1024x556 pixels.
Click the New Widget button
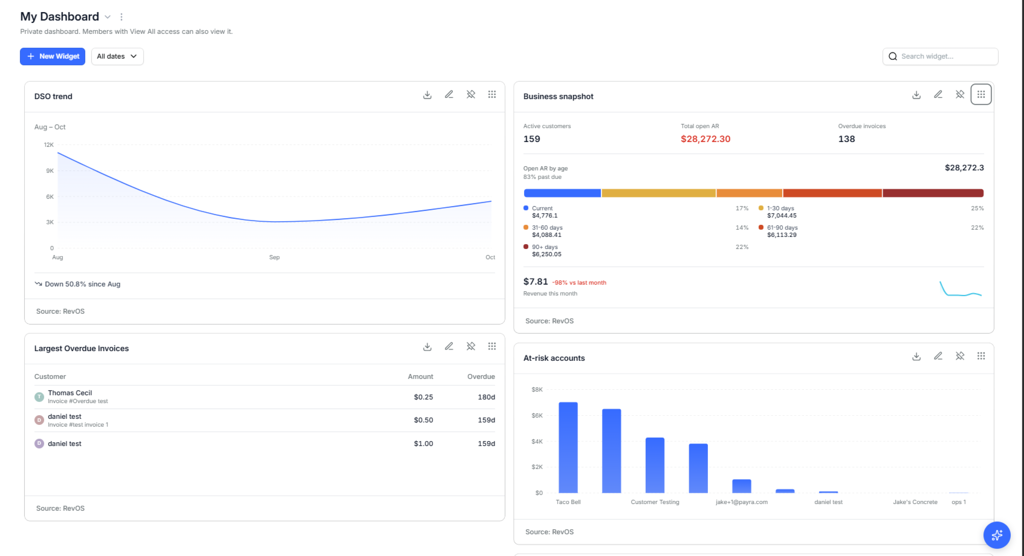tap(52, 57)
